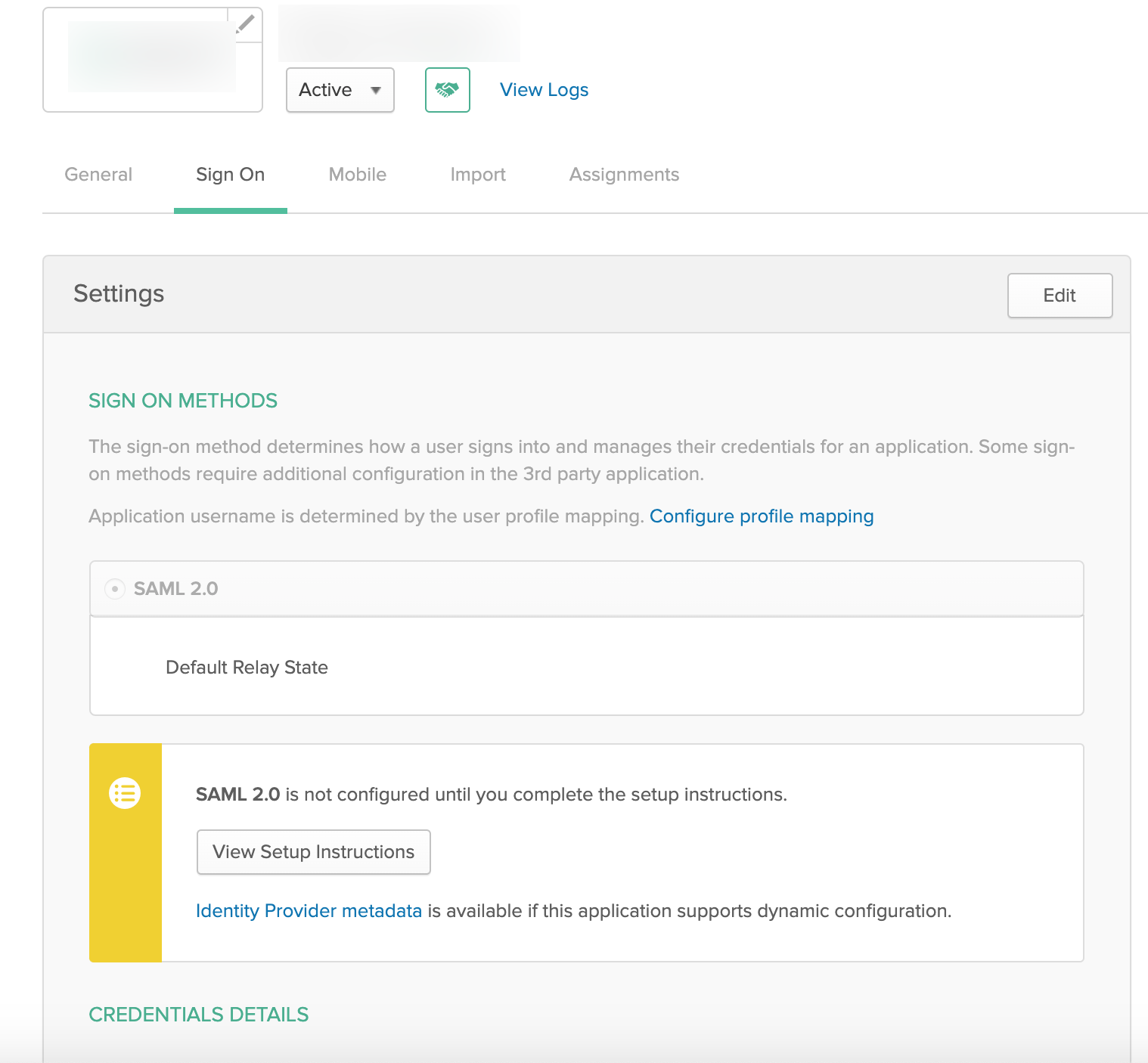This screenshot has width=1148, height=1063.
Task: Select the SAML 2.0 radio button
Action: 115,588
